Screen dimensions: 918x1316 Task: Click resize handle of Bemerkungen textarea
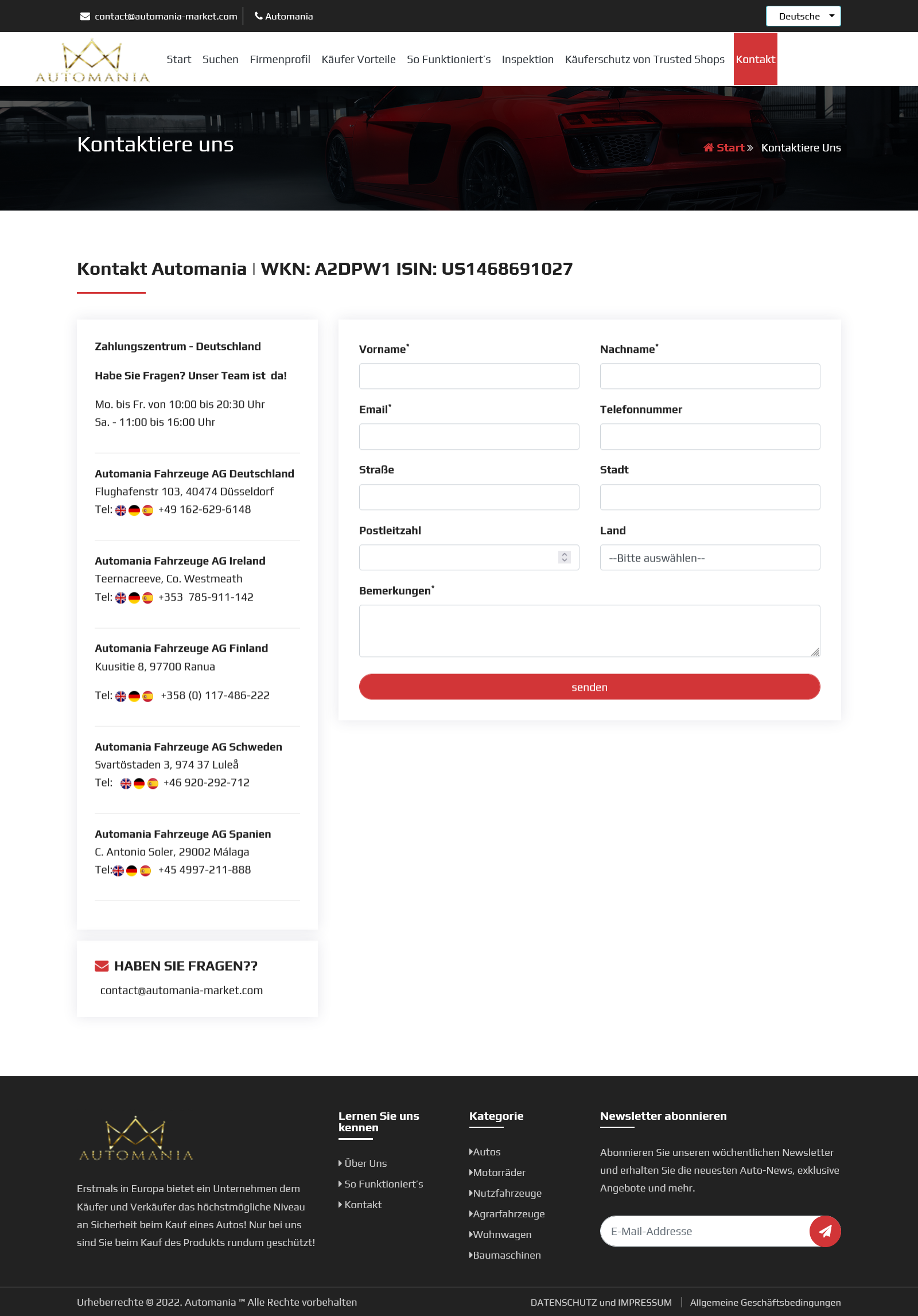pyautogui.click(x=815, y=652)
